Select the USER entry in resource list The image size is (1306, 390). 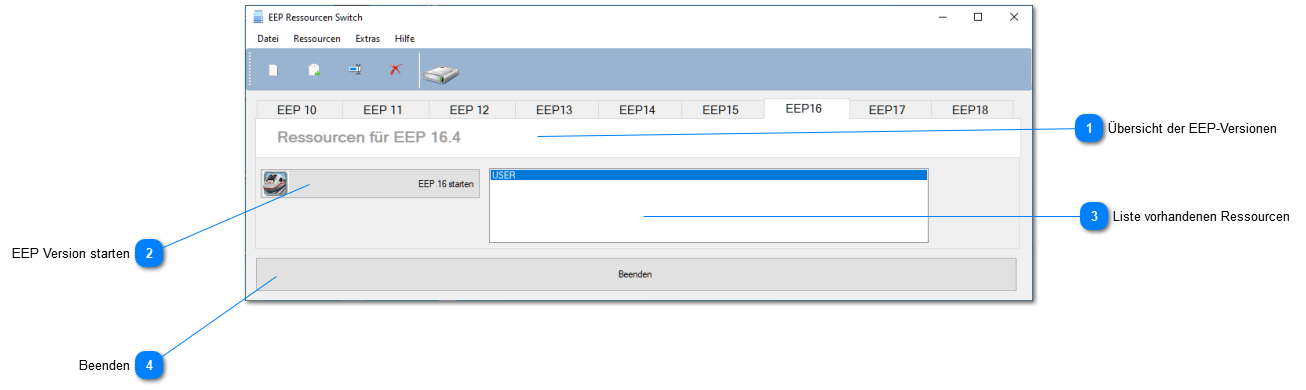(x=708, y=175)
